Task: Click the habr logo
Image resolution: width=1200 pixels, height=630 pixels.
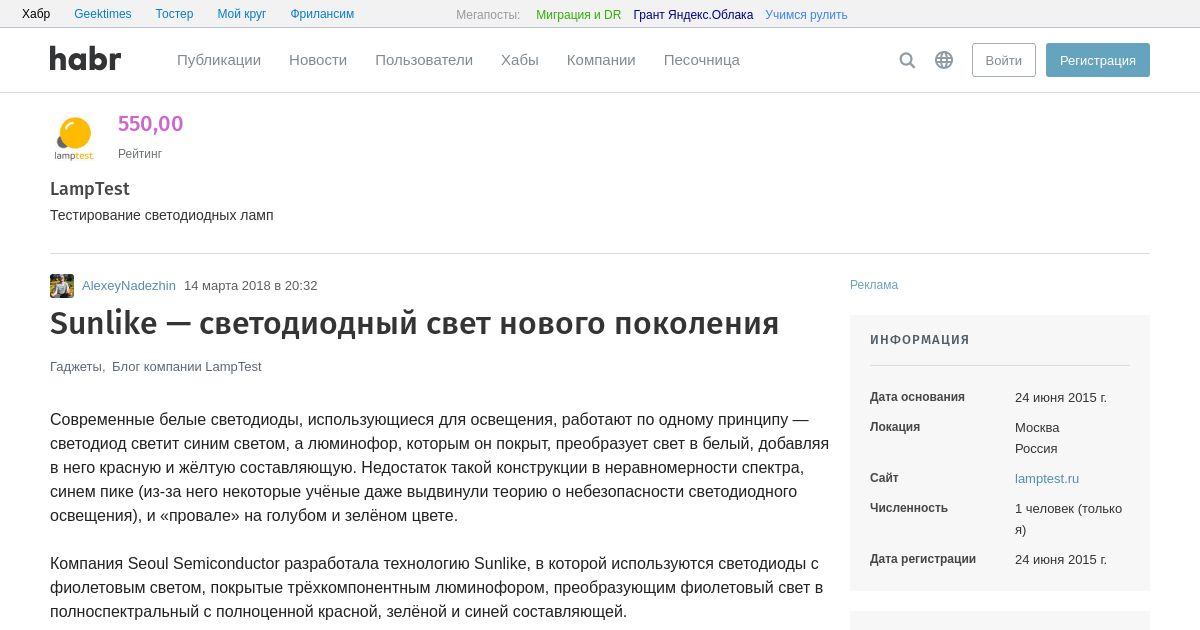Action: point(85,59)
